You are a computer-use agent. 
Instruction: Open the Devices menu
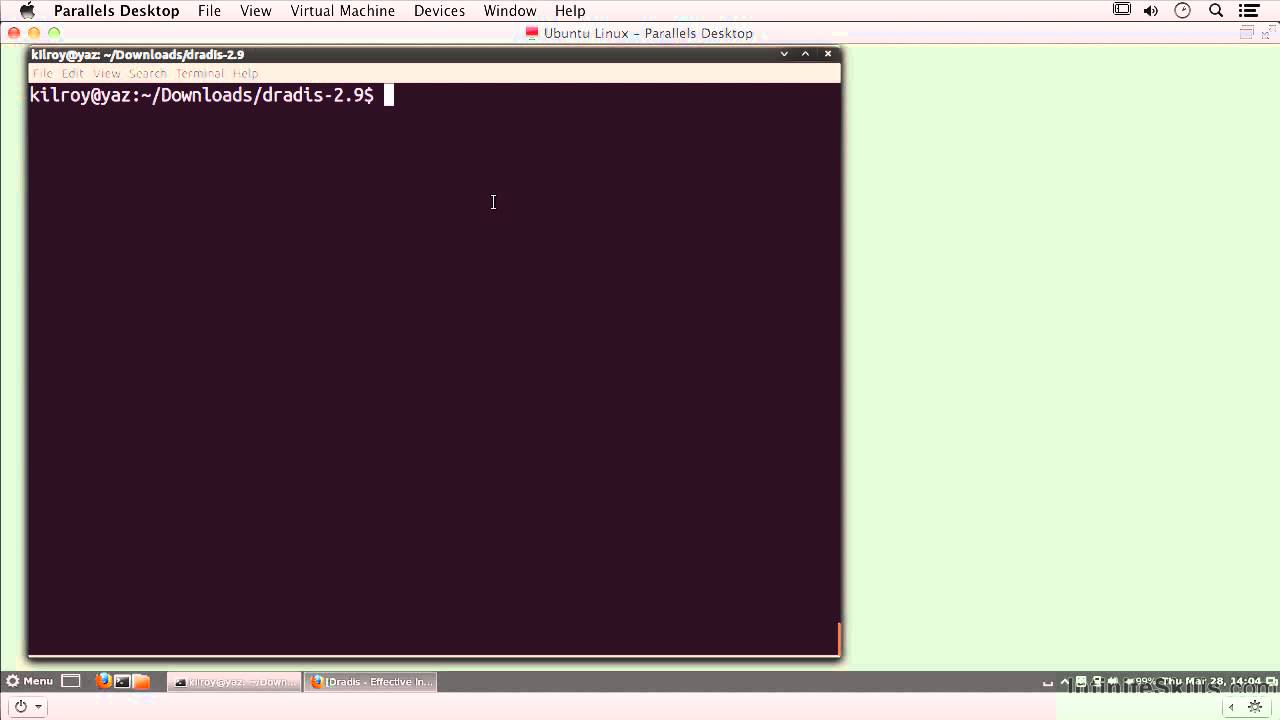pyautogui.click(x=439, y=11)
